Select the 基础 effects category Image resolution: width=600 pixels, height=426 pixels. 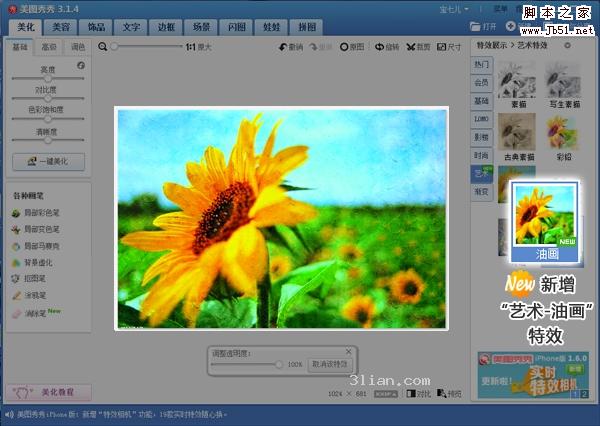[481, 101]
